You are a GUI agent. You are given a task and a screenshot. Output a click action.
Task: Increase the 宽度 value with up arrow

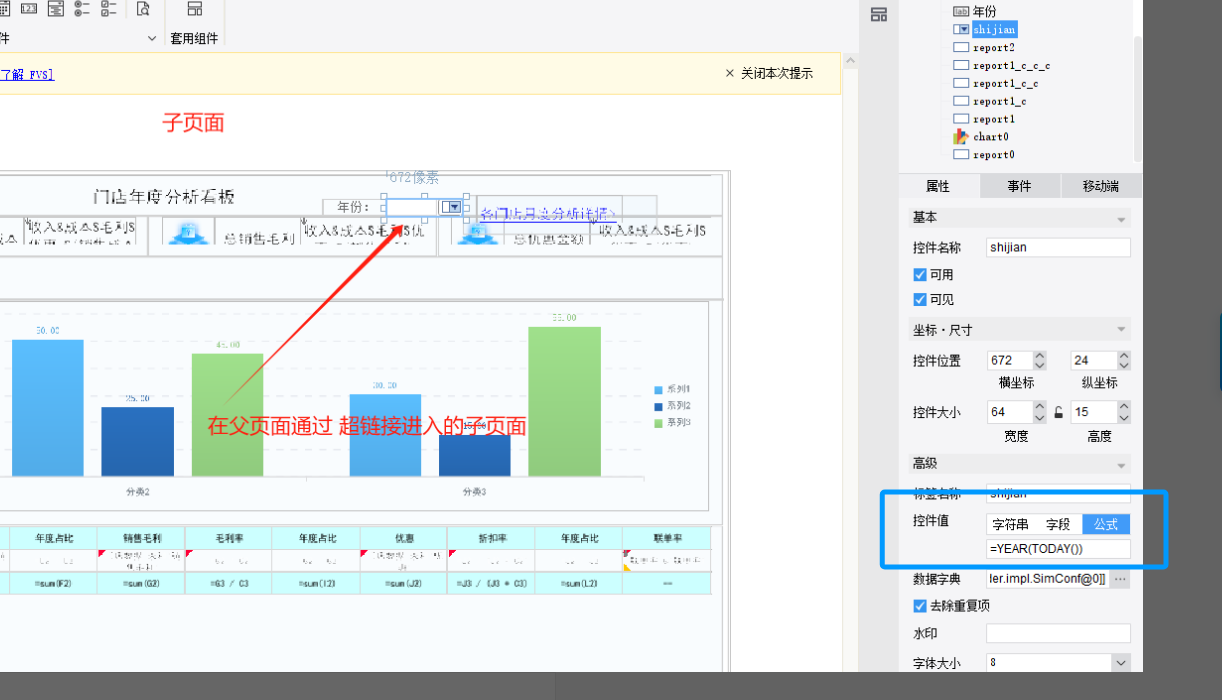pos(1040,407)
